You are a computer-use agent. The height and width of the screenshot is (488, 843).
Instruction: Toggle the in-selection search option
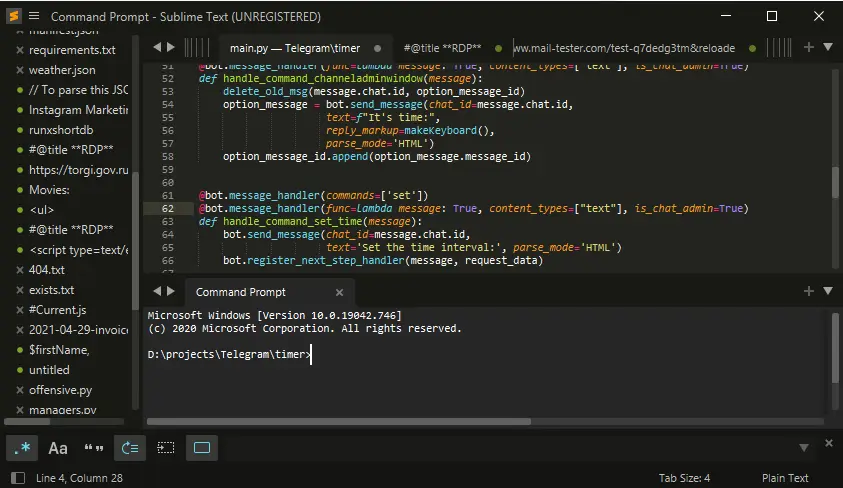tap(166, 448)
